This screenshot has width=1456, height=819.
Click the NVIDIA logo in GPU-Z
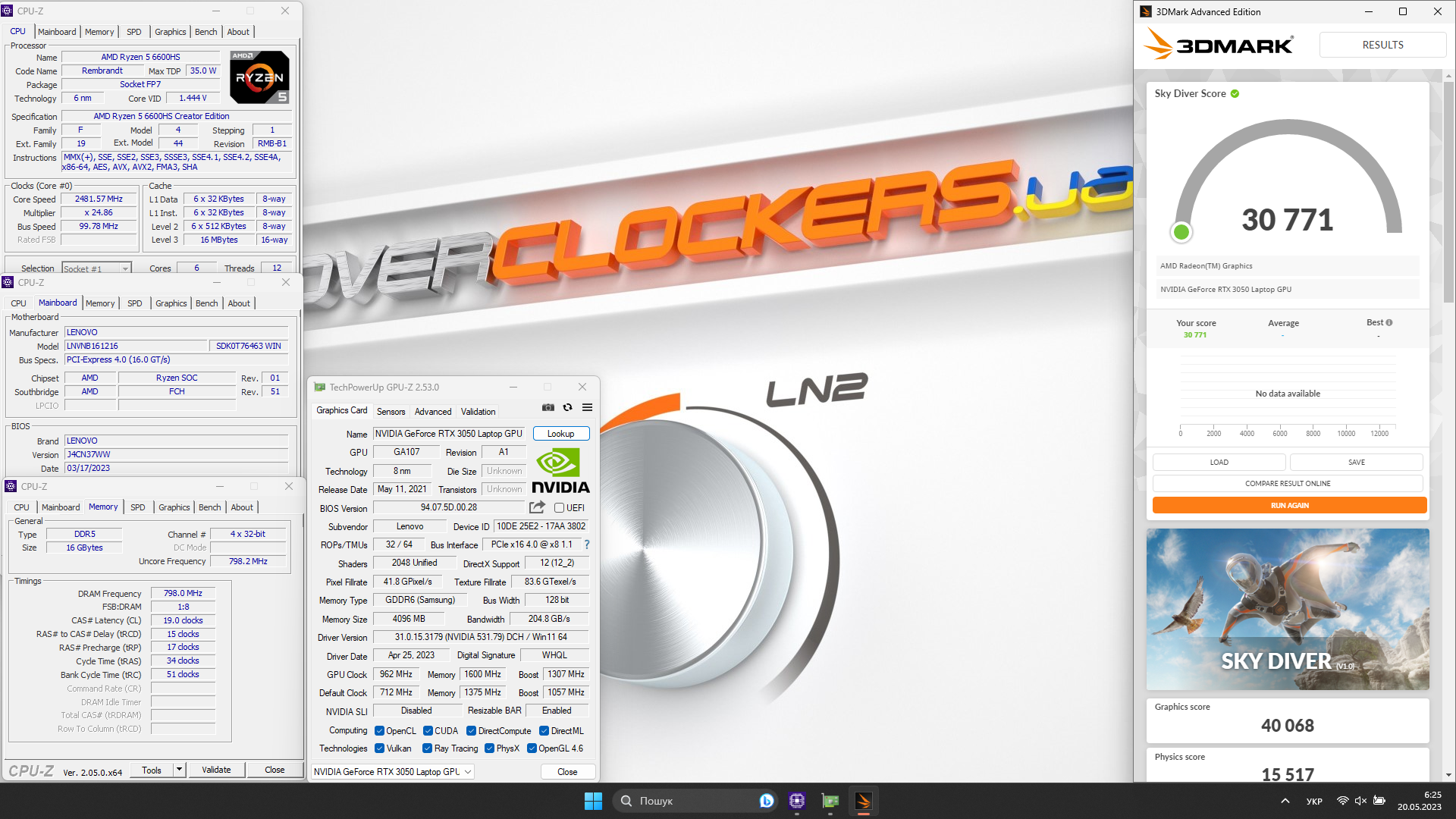pos(560,471)
